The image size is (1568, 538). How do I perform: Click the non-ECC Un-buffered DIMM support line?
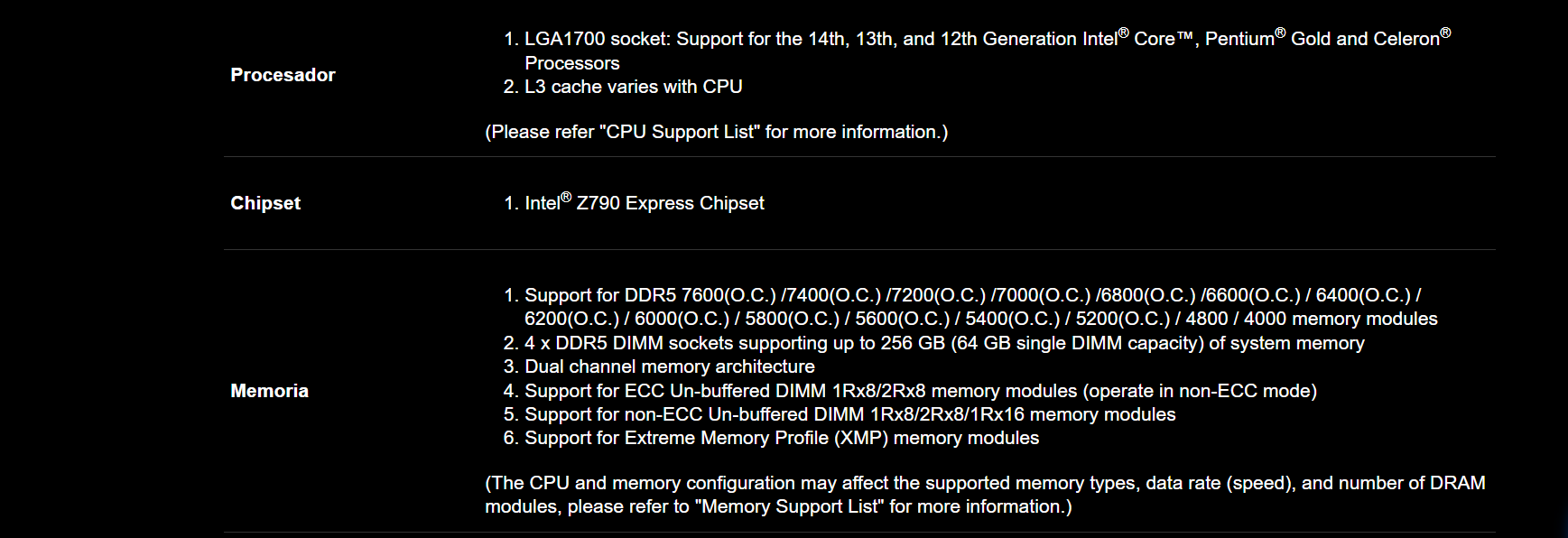(849, 414)
